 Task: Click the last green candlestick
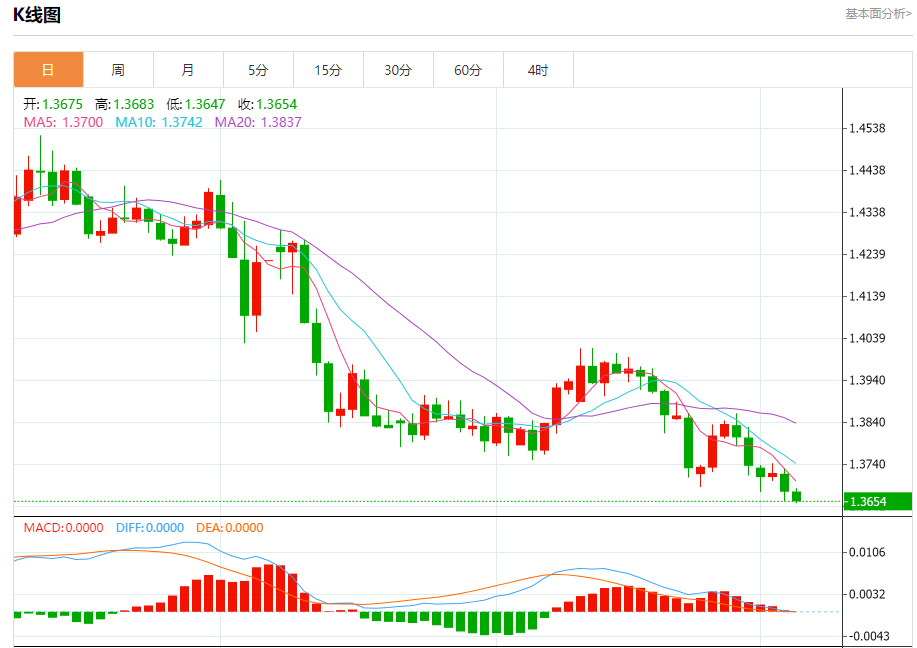tap(797, 496)
